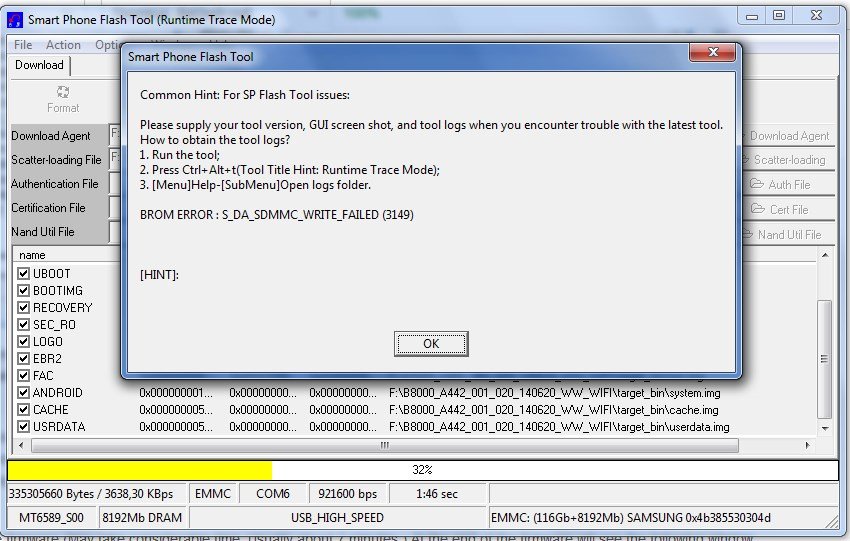Screen dimensions: 850x541
Task: Click the horizontal scrollbar thumb
Action: pos(385,446)
